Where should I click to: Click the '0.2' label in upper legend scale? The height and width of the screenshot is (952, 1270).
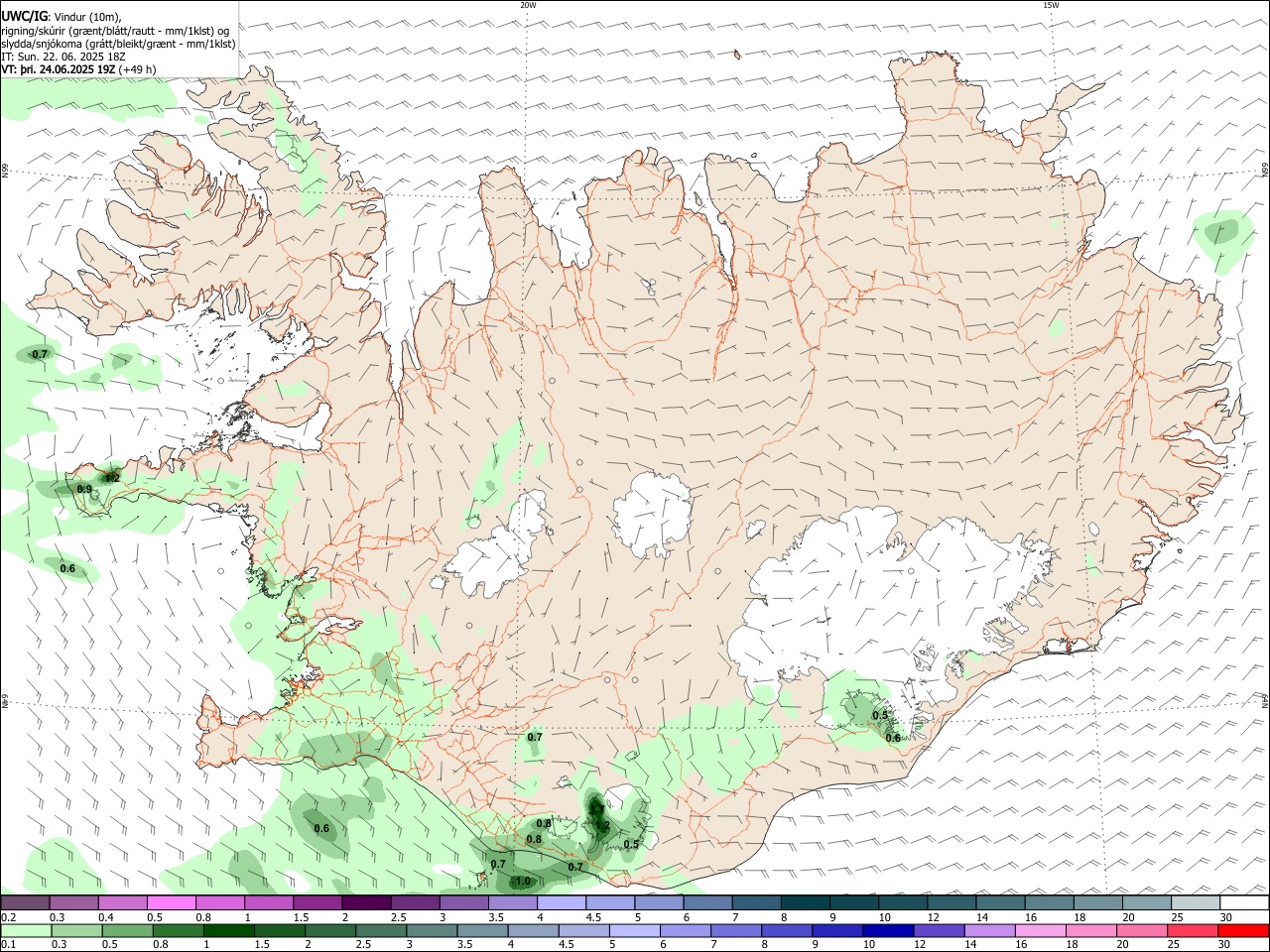(x=8, y=917)
